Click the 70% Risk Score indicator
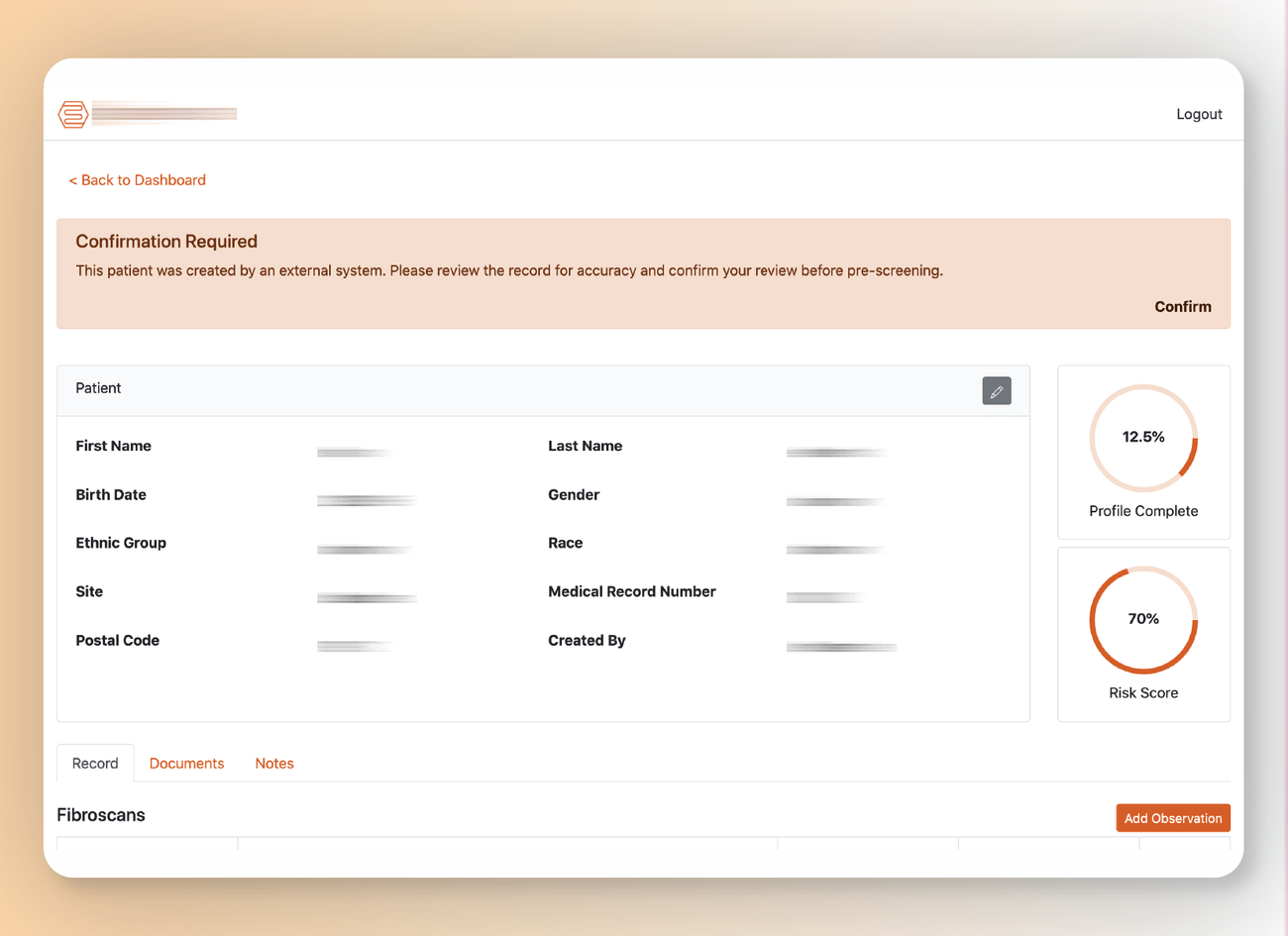This screenshot has height=936, width=1288. [x=1143, y=619]
